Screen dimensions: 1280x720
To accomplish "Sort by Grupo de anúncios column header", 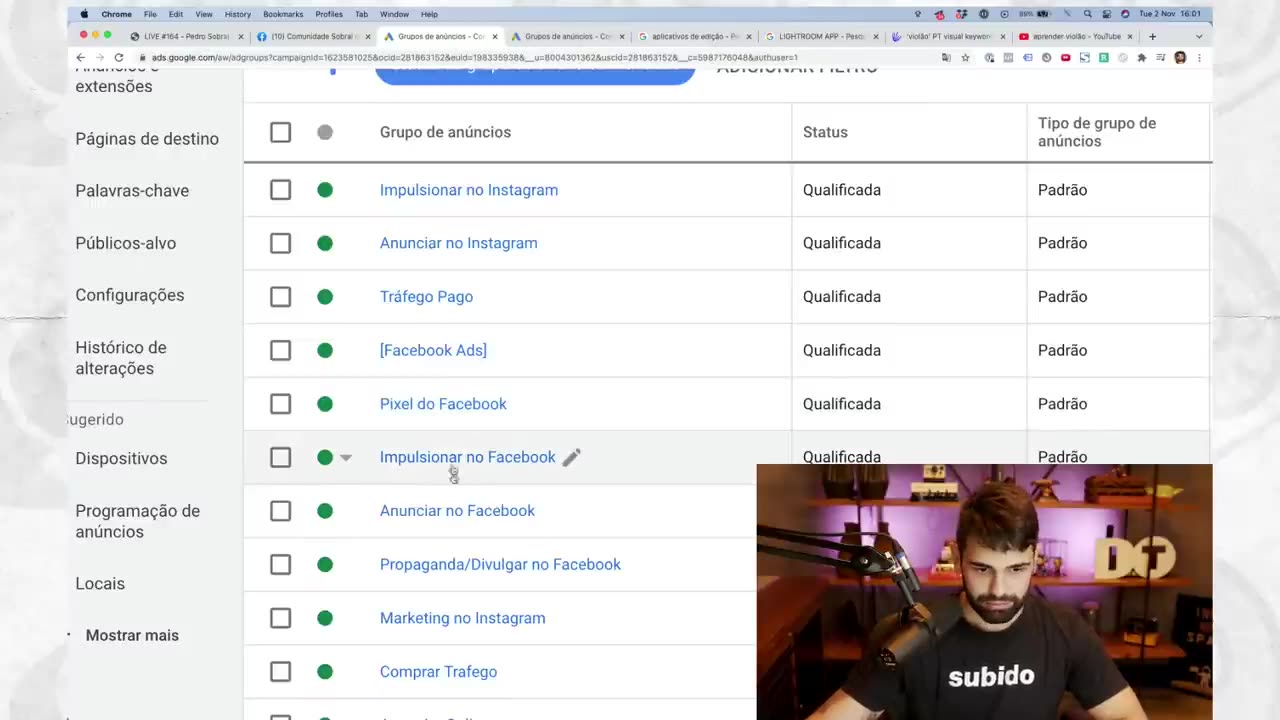I will point(445,132).
